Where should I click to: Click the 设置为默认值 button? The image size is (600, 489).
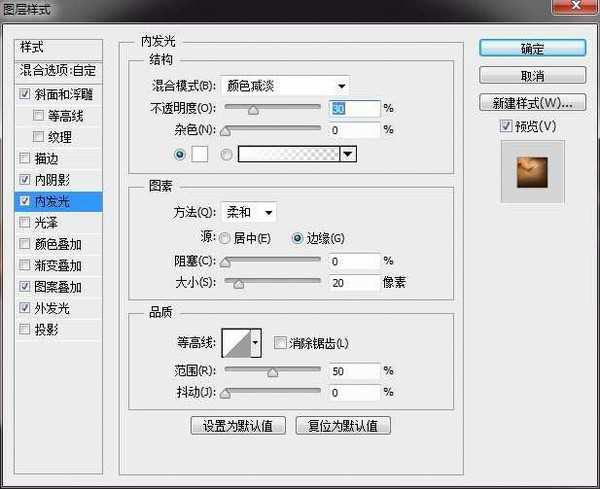click(240, 425)
